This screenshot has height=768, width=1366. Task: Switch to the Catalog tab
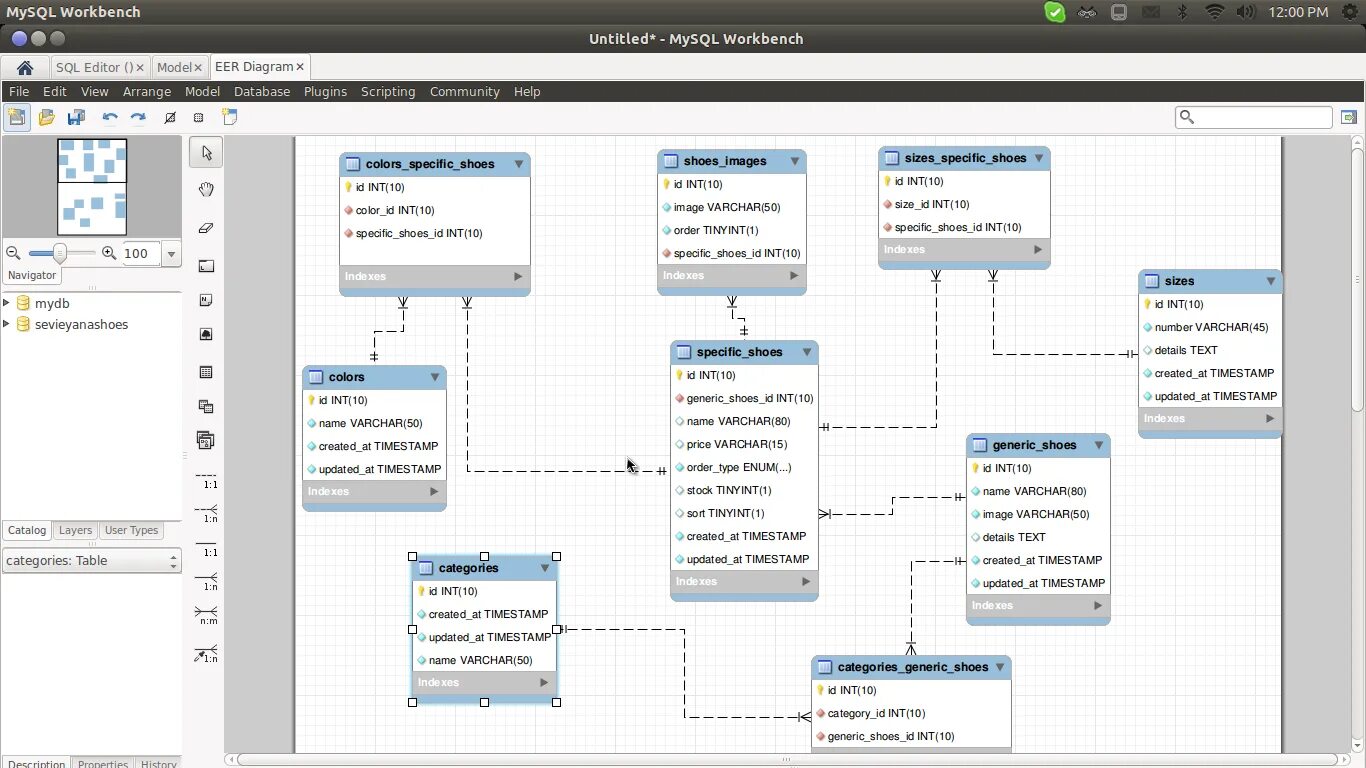point(27,530)
